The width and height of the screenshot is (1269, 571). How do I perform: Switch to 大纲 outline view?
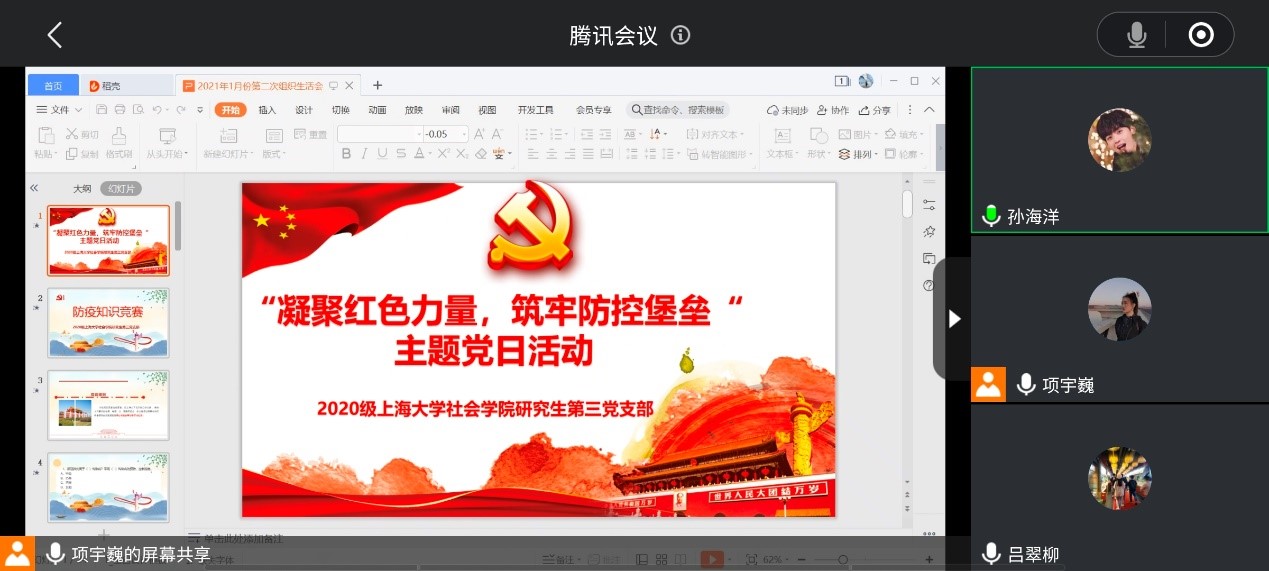pyautogui.click(x=81, y=188)
